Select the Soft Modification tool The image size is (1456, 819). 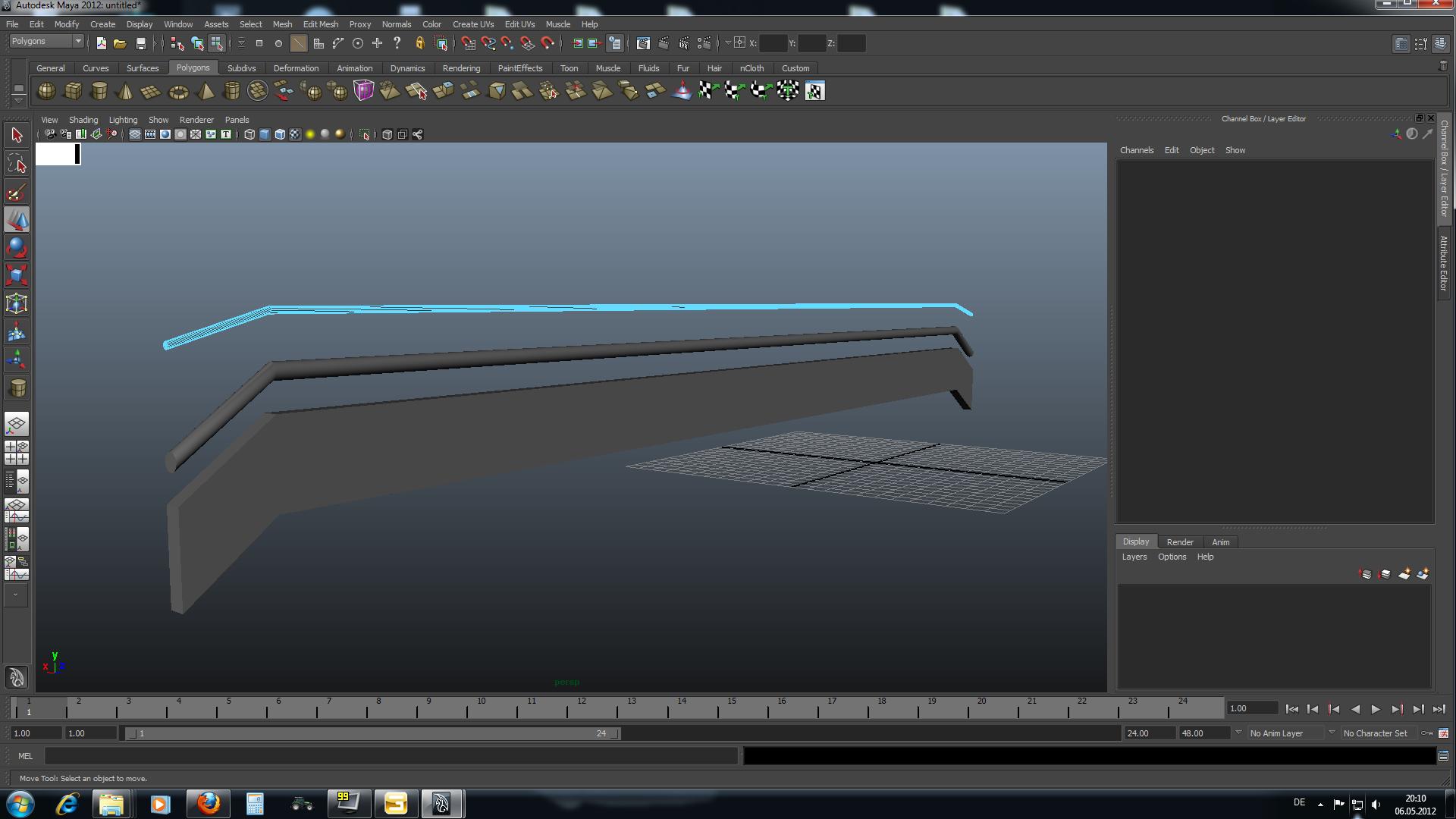[17, 331]
